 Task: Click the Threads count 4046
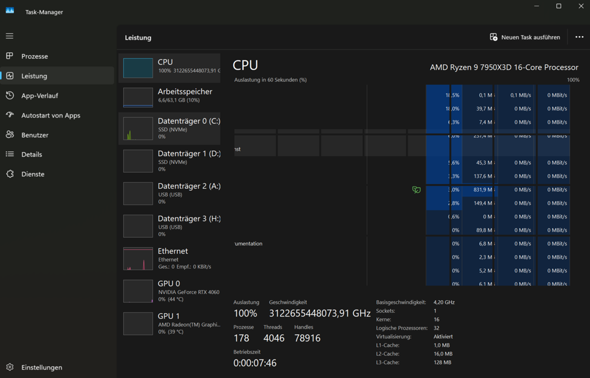(x=274, y=338)
